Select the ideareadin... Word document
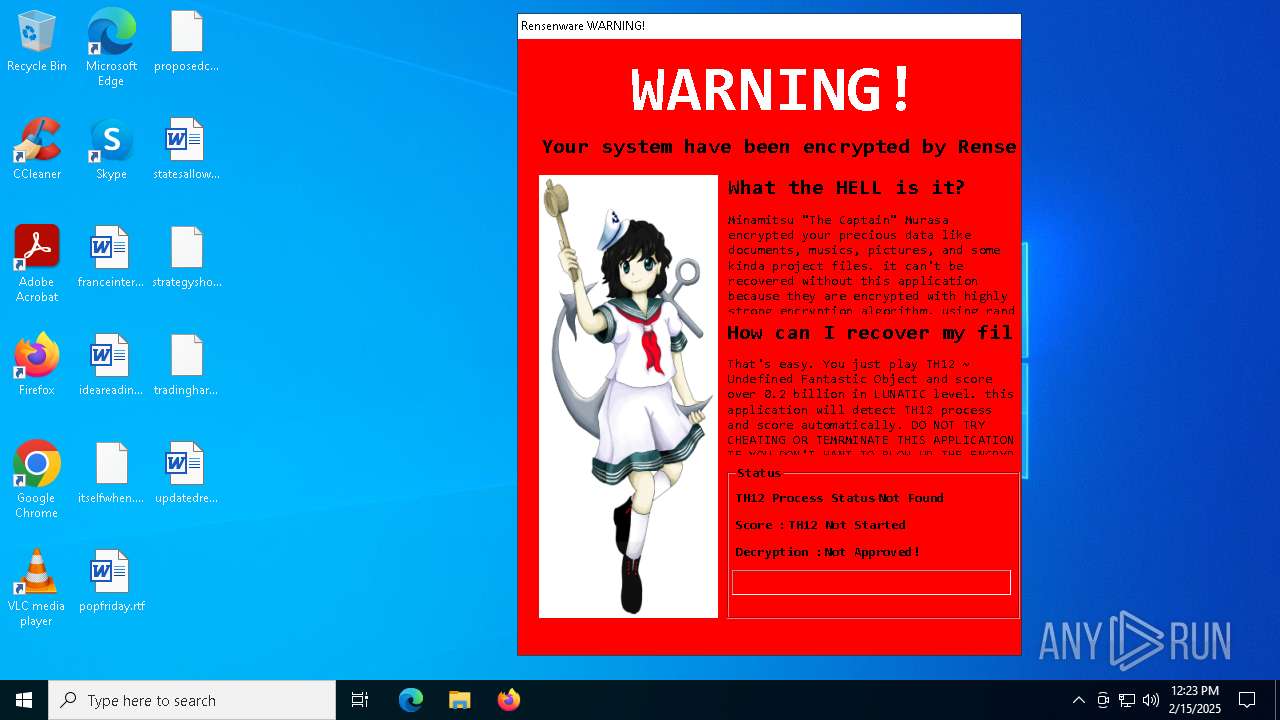This screenshot has height=720, width=1280. tap(111, 366)
